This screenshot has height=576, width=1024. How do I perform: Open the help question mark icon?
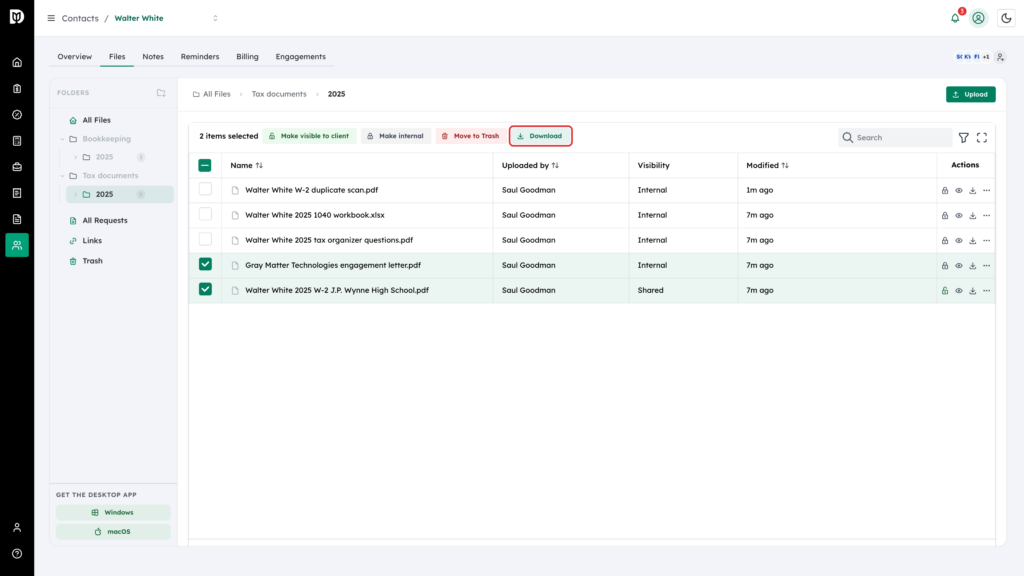pos(17,554)
